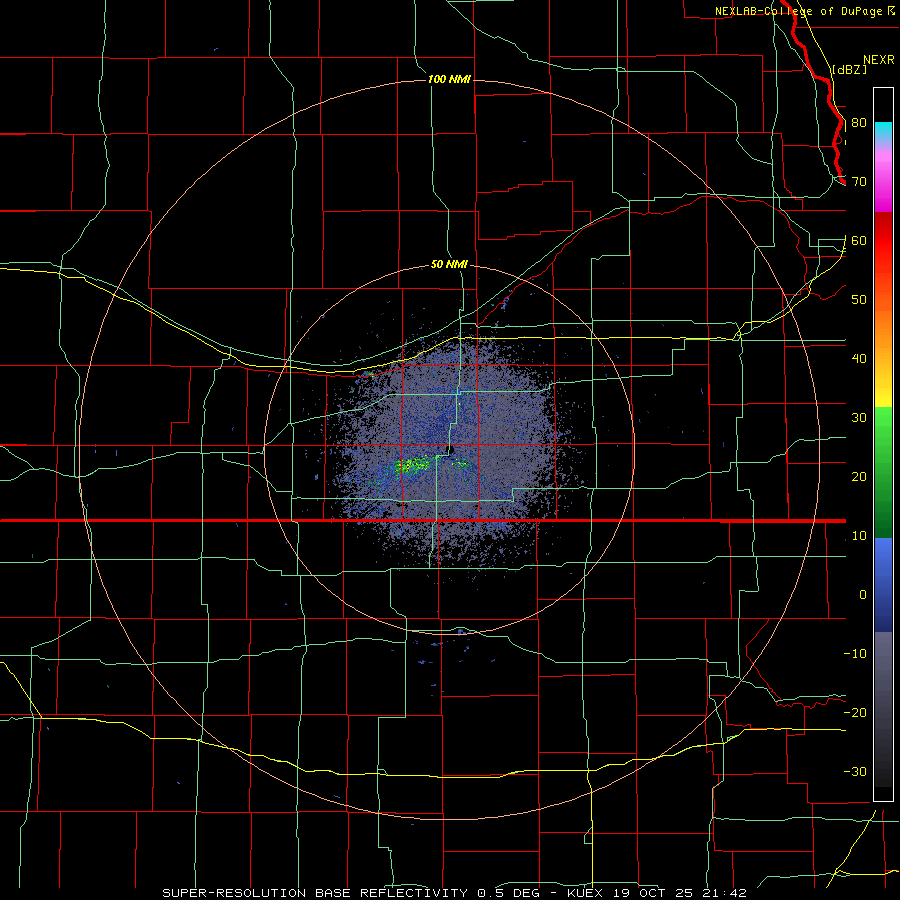This screenshot has width=900, height=900.
Task: Click the -20 value on the dBZ scale
Action: pos(855,713)
